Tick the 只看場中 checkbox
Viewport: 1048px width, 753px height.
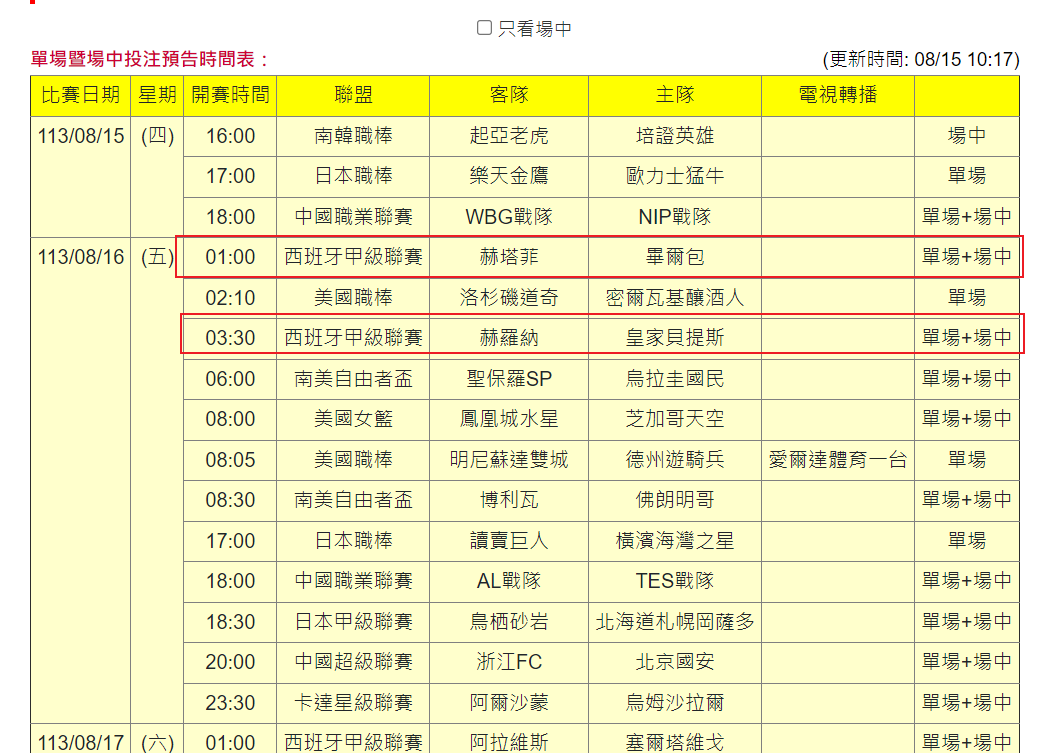(485, 27)
